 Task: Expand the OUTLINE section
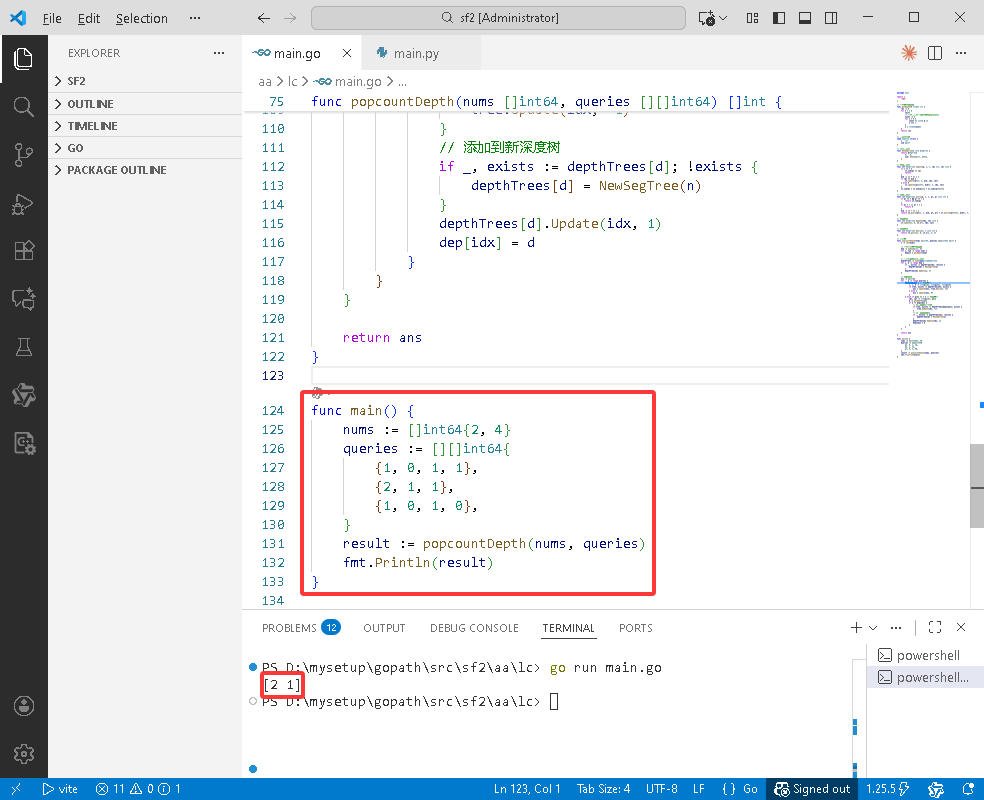[145, 104]
